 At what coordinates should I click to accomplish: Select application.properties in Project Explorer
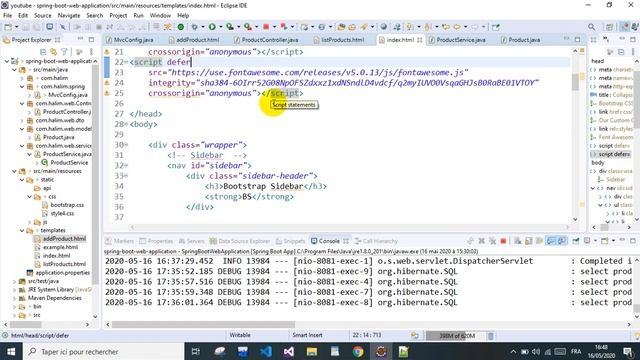(62, 273)
